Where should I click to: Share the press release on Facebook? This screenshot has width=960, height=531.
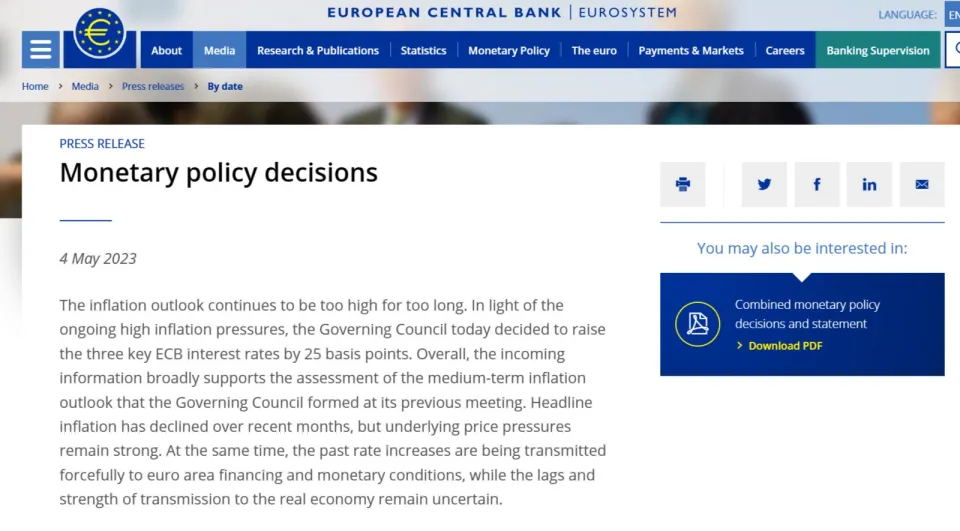[817, 184]
